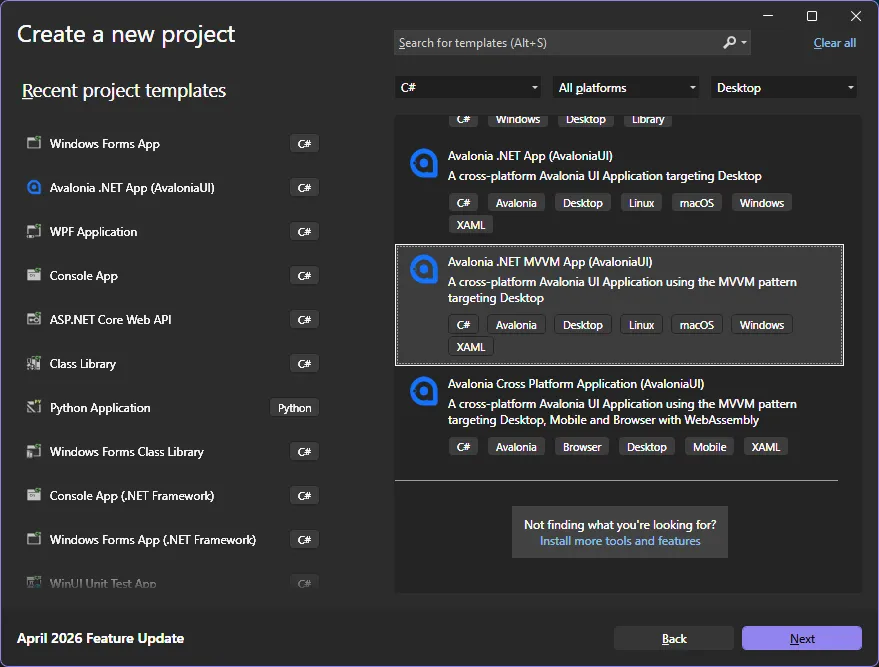The height and width of the screenshot is (667, 879).
Task: Select Windows Forms Class Library template
Action: click(173, 452)
